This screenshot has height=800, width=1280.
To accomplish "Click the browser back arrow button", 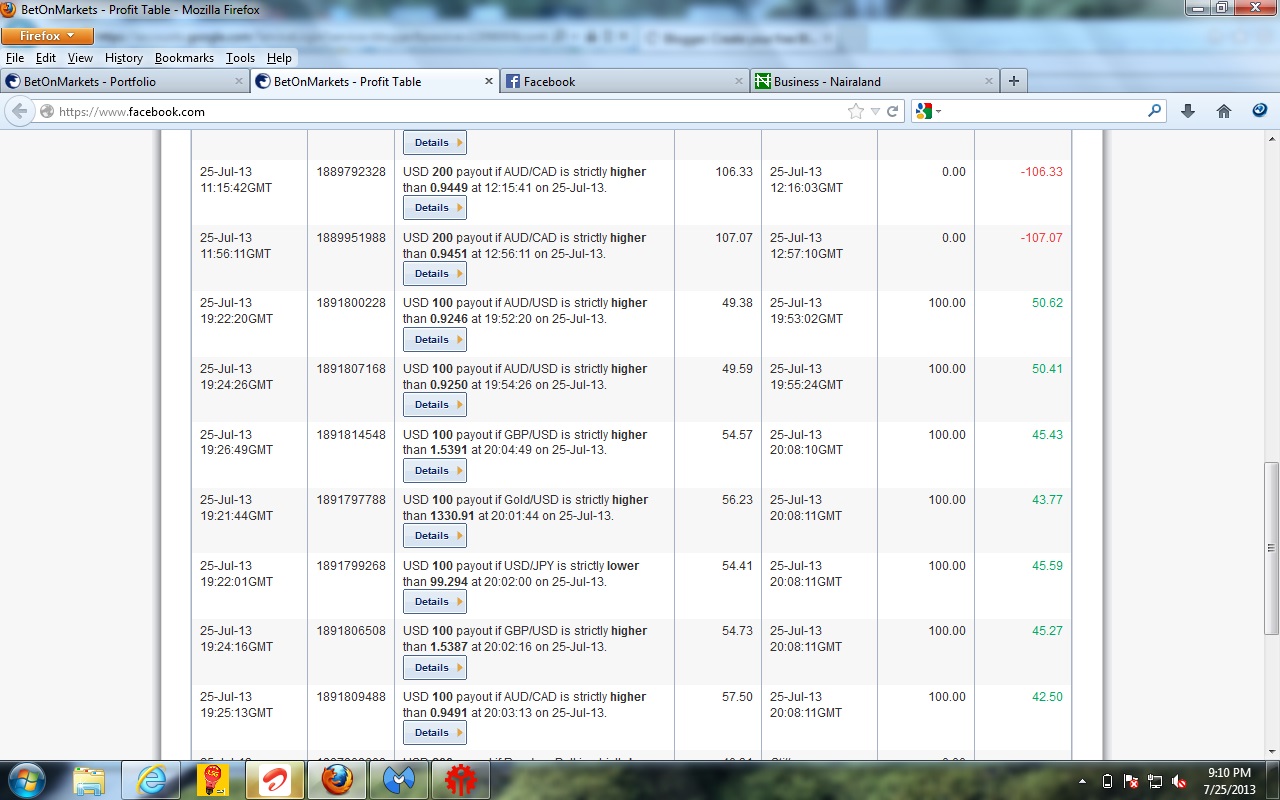I will pos(19,112).
